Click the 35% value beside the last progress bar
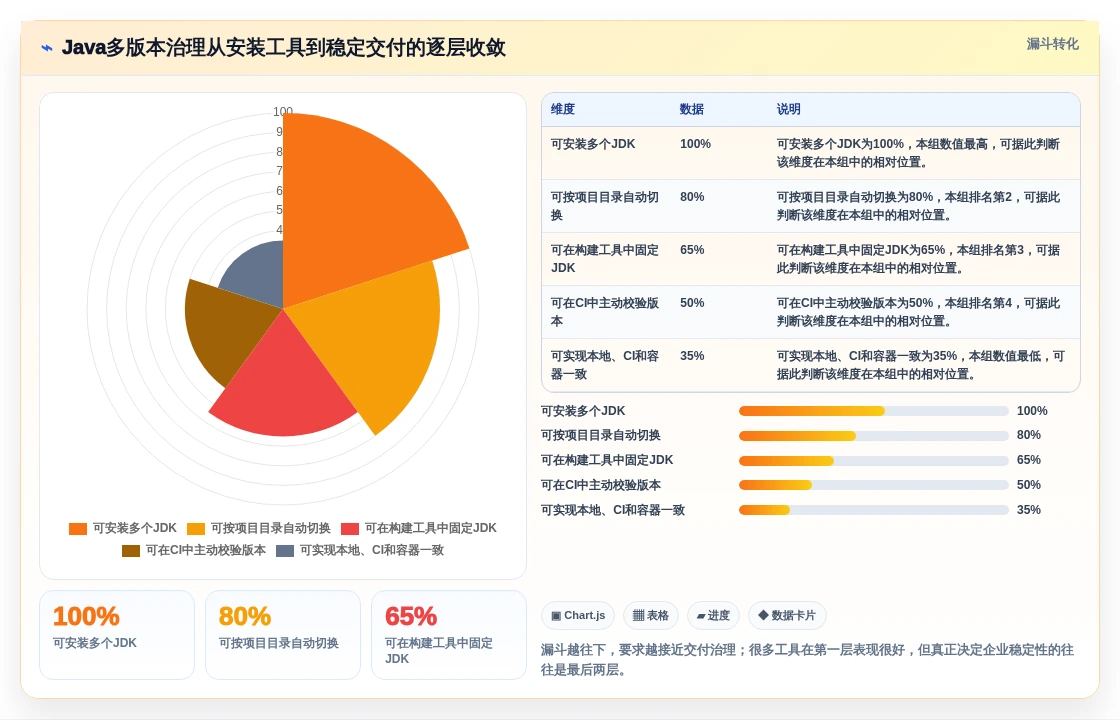Viewport: 1120px width, 720px height. (1029, 510)
